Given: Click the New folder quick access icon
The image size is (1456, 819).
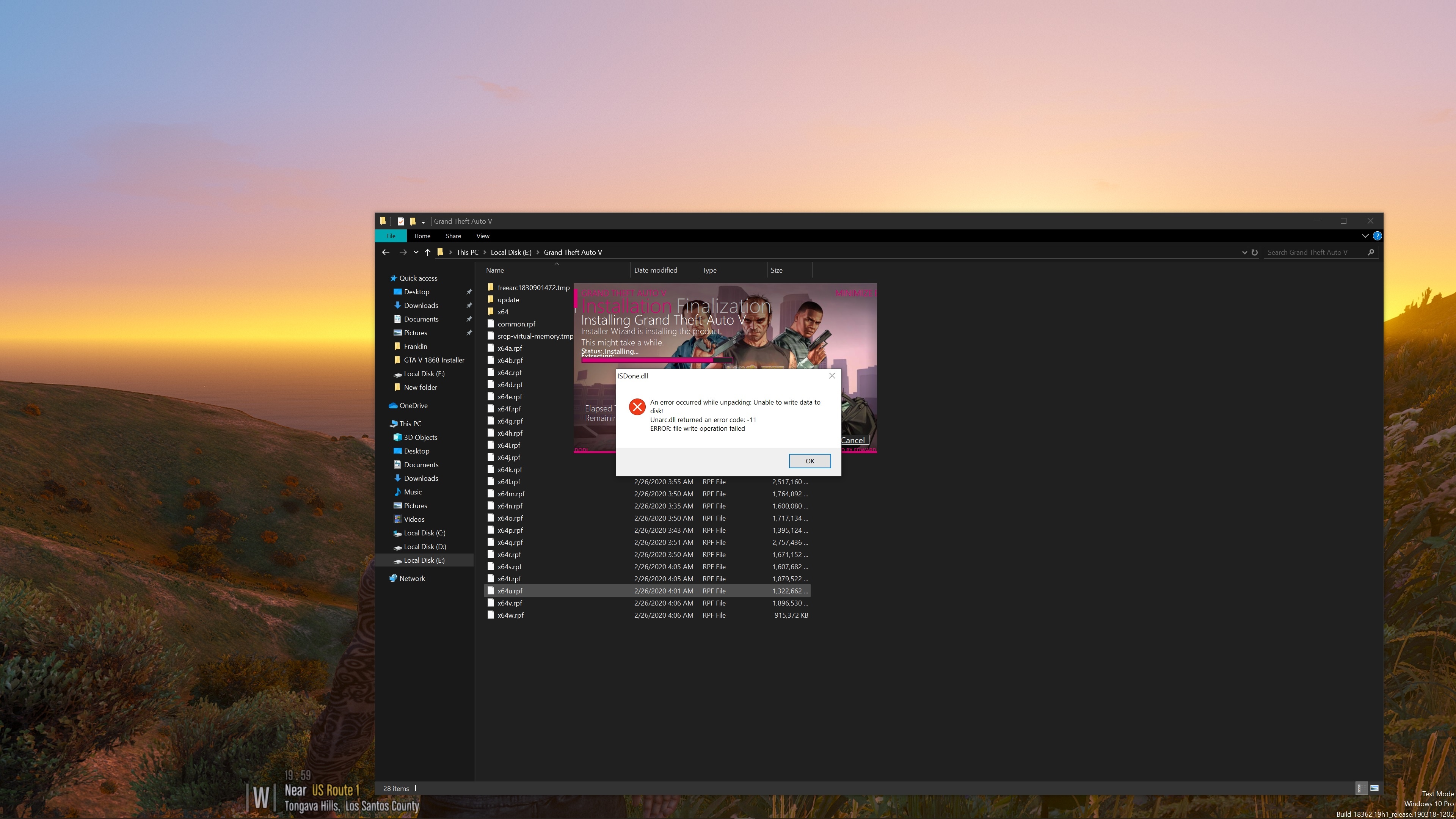Looking at the screenshot, I should 413,221.
